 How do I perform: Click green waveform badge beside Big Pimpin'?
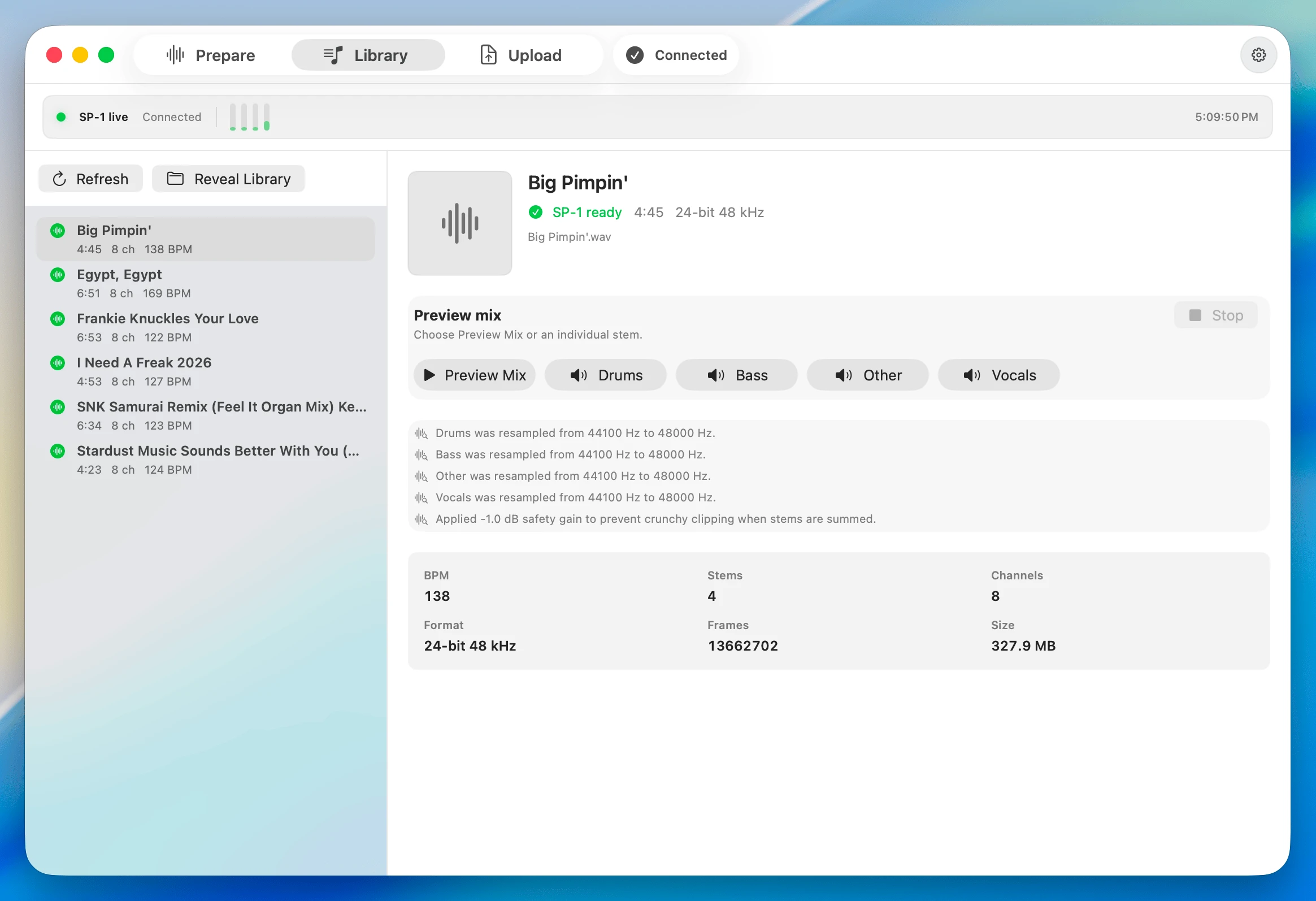click(x=58, y=231)
